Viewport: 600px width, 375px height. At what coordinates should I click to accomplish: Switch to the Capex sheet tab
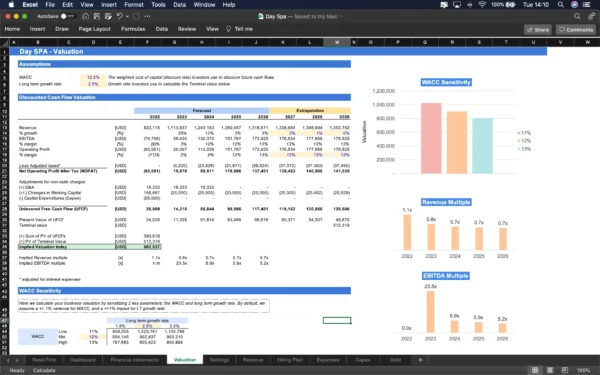[363, 360]
